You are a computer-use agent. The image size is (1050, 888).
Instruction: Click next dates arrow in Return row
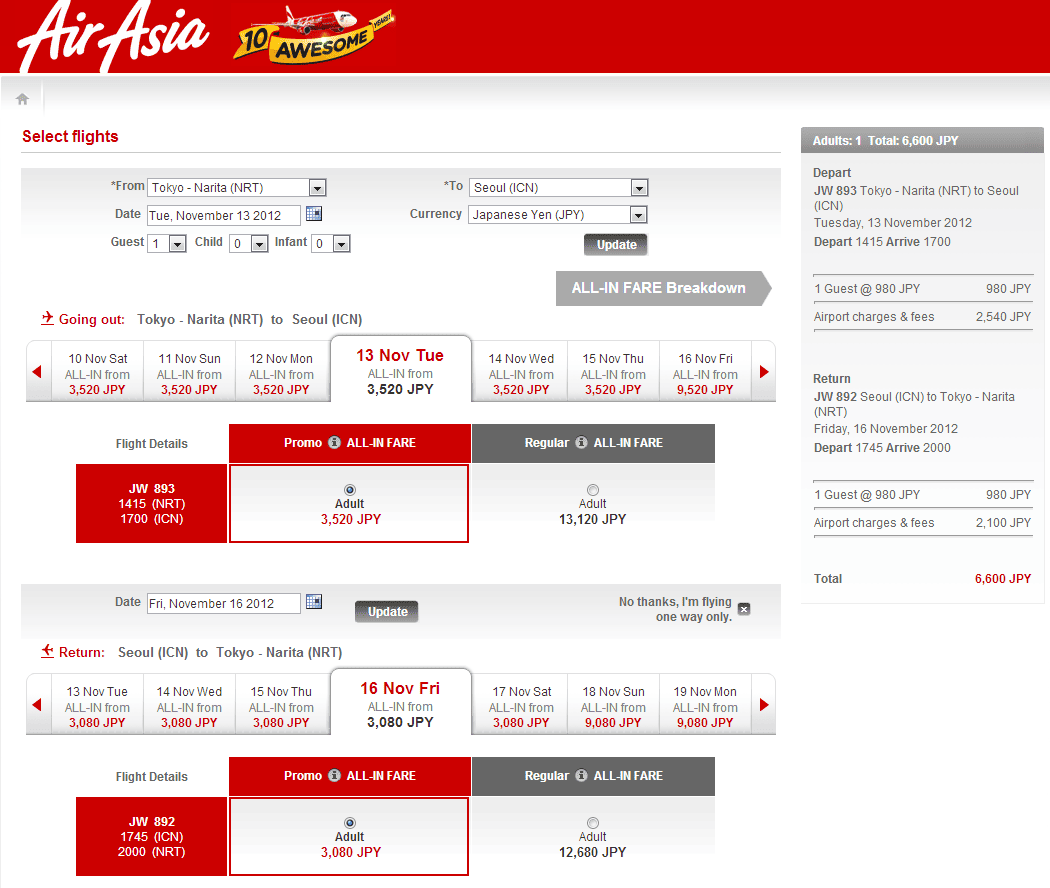pos(764,705)
